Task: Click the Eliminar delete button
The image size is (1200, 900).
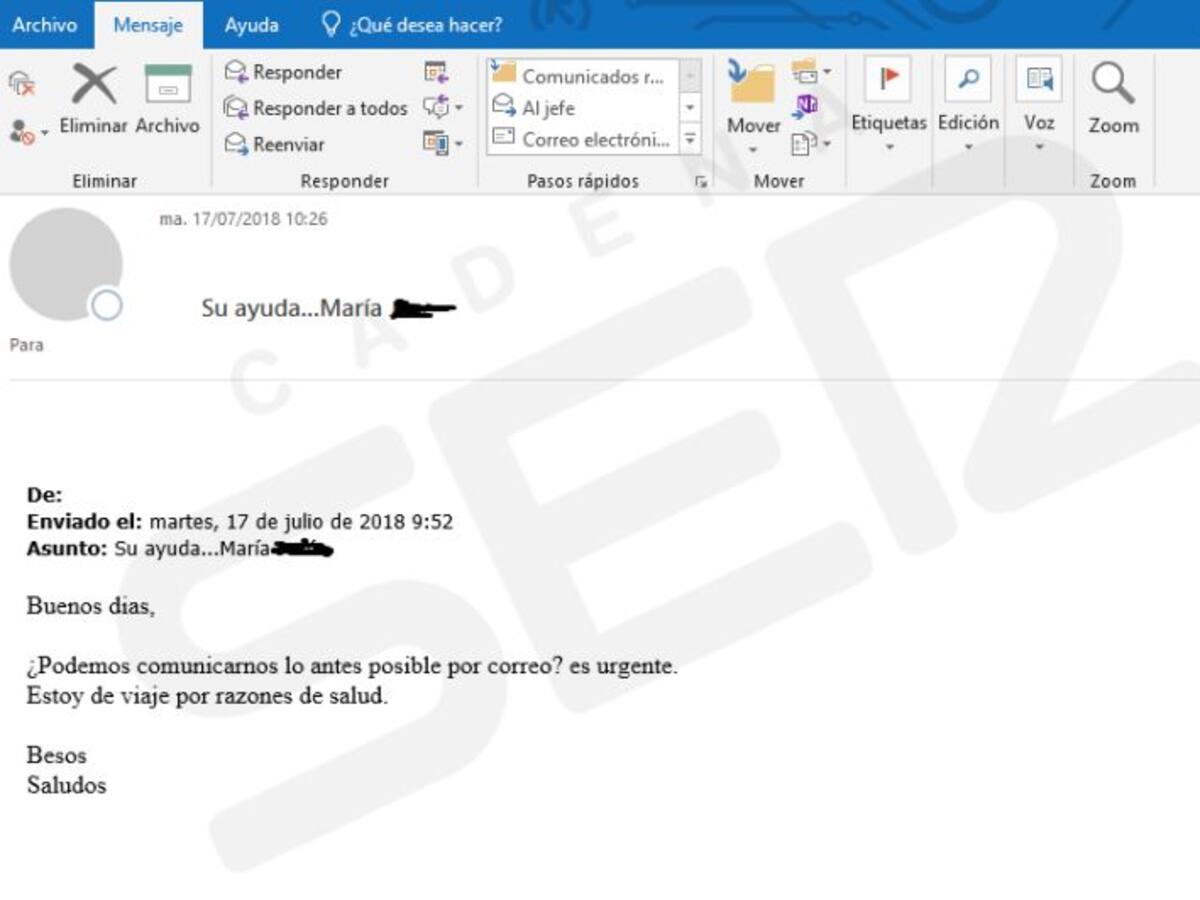Action: (93, 99)
